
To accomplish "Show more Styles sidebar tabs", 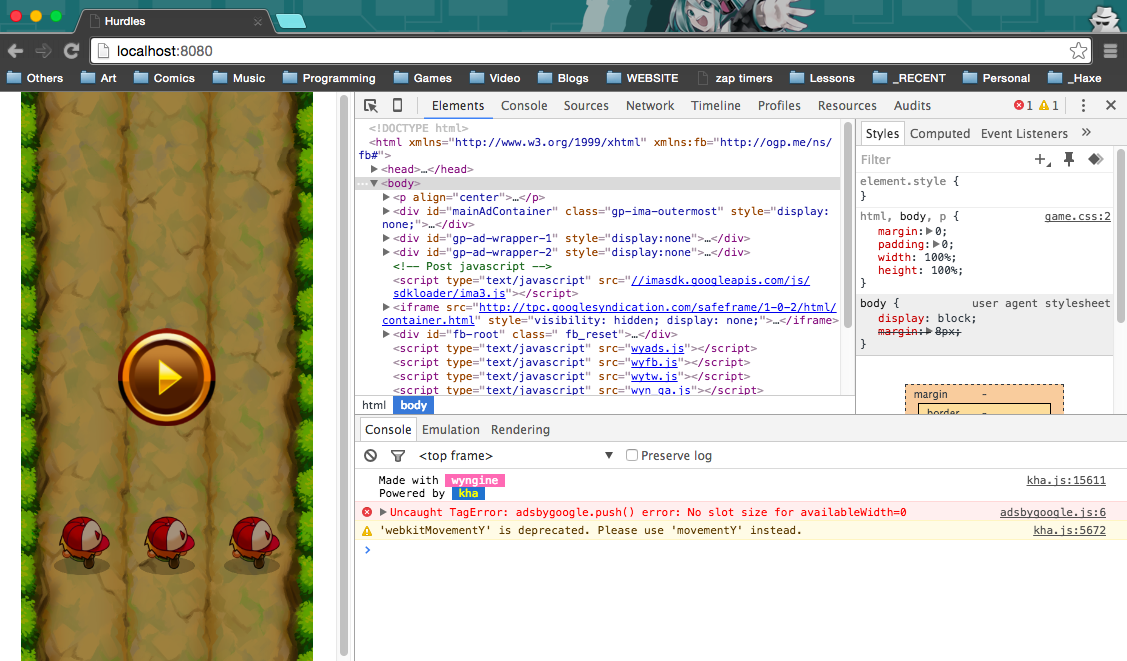I will pyautogui.click(x=1086, y=132).
